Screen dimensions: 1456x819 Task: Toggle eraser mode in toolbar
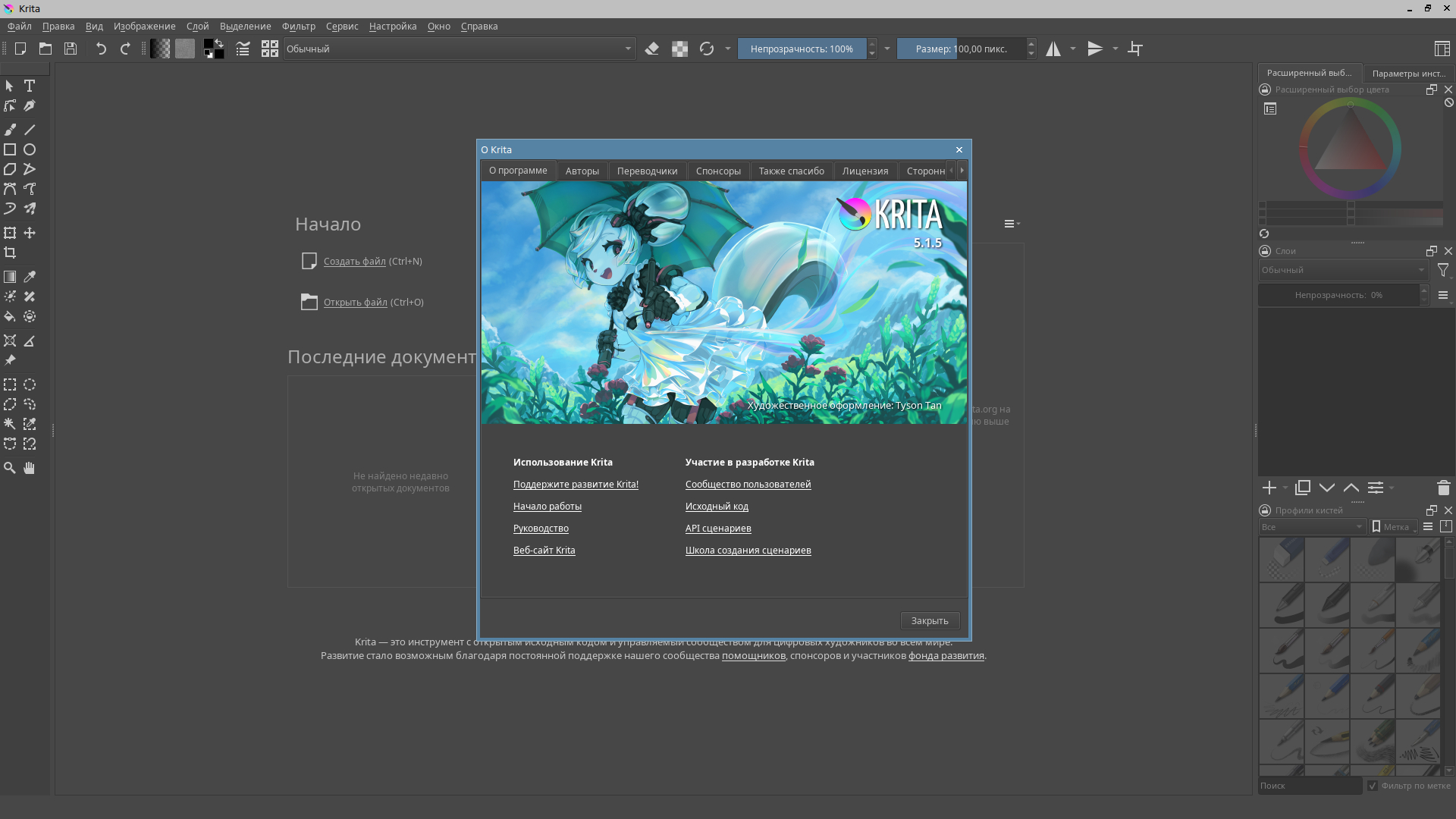(x=652, y=49)
